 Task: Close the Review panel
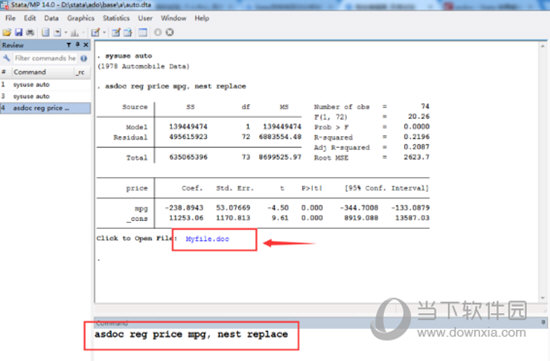point(86,45)
